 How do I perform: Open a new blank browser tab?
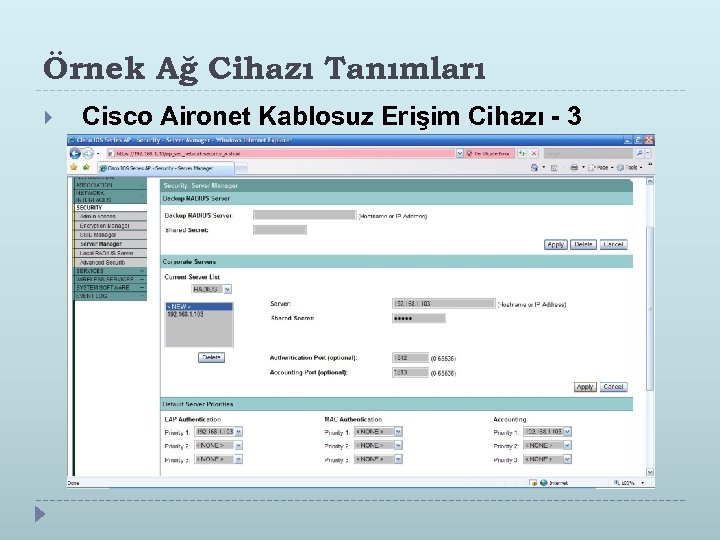pos(242,169)
